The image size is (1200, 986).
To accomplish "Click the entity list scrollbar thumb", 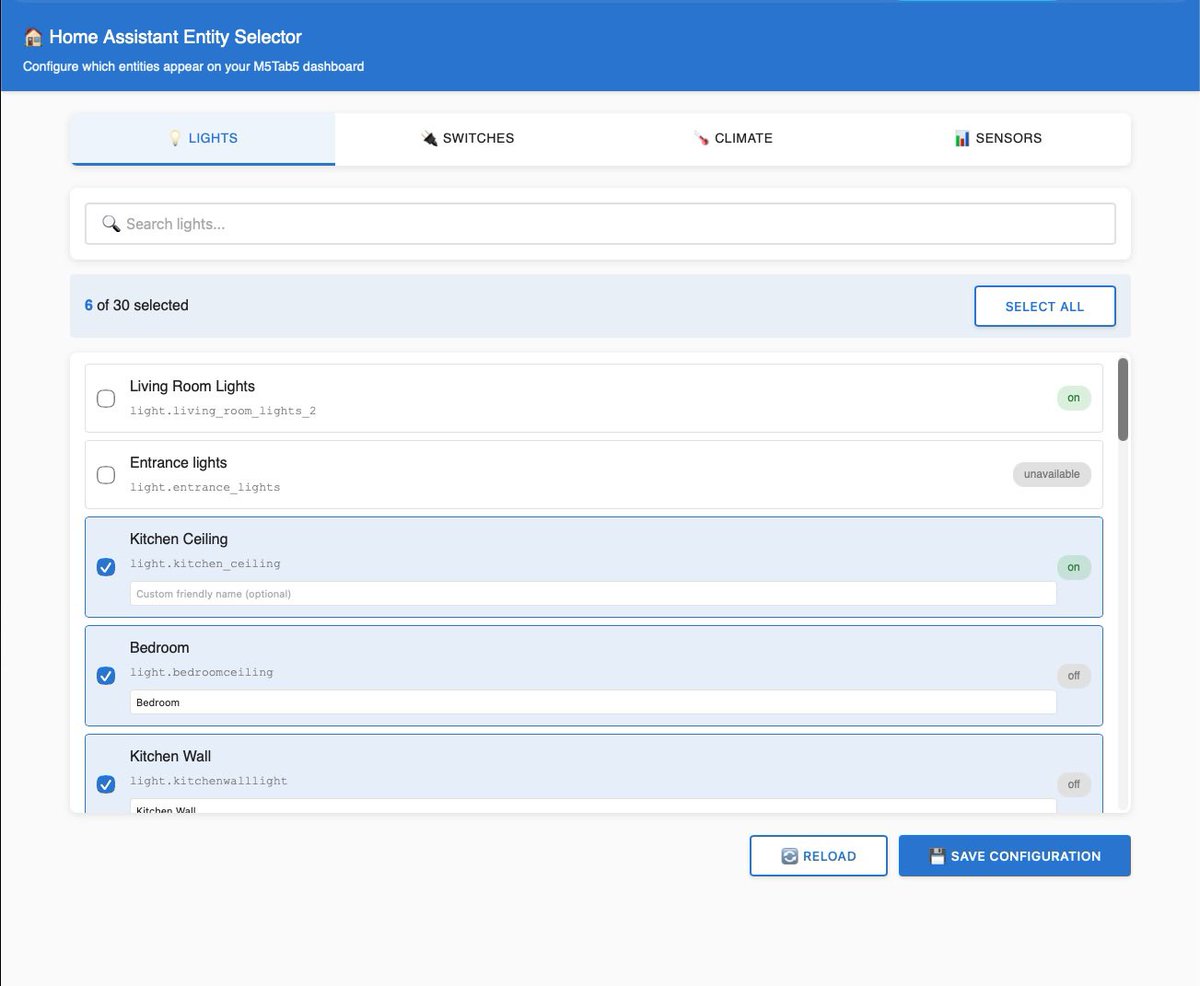I will (x=1123, y=399).
